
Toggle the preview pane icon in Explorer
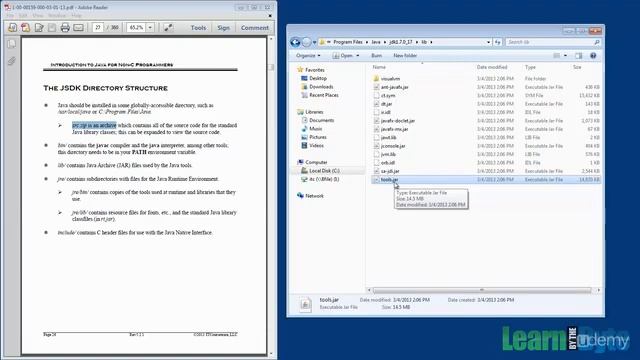(x=579, y=56)
